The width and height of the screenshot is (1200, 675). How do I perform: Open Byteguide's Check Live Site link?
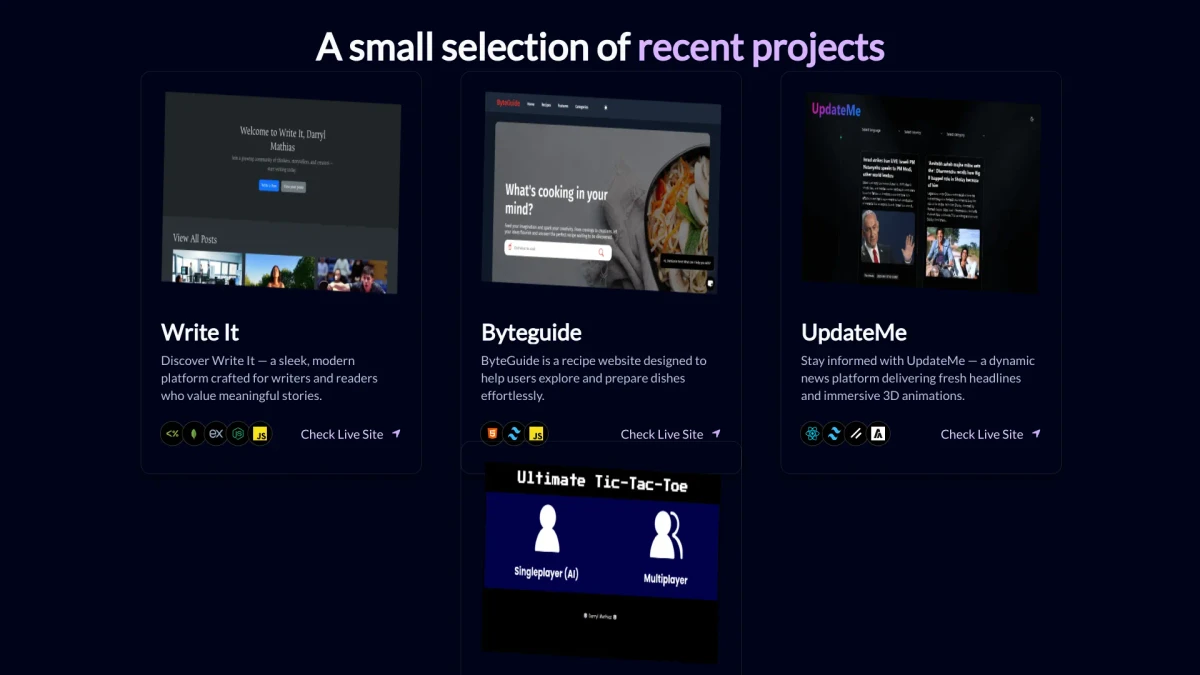(x=662, y=434)
